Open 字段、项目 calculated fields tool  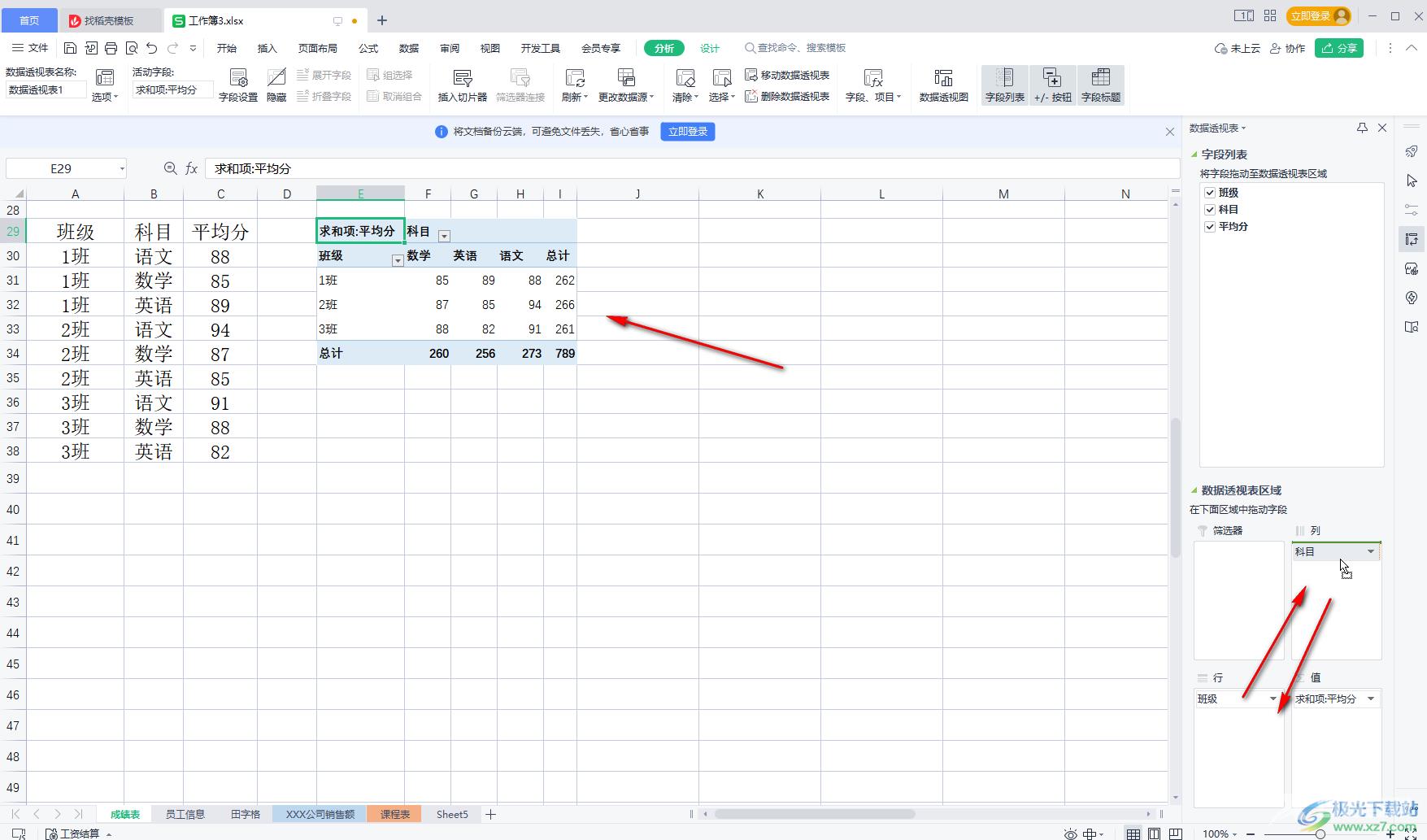[x=873, y=85]
